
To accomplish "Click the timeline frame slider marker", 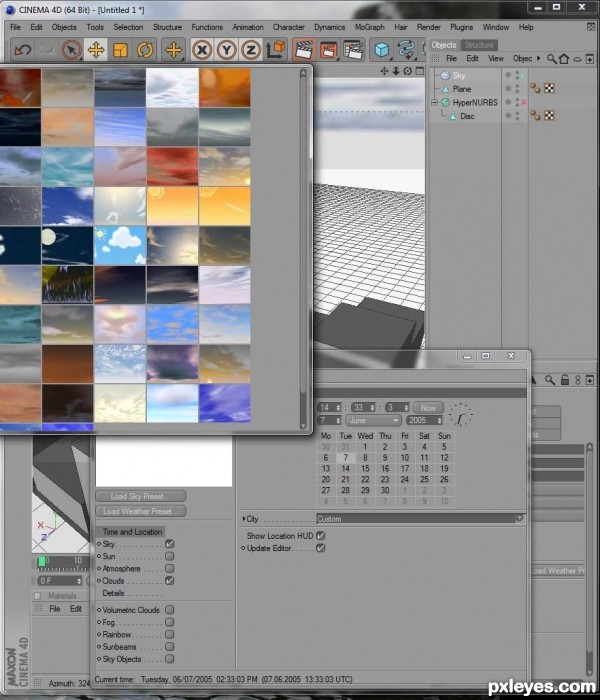I will click(x=42, y=562).
